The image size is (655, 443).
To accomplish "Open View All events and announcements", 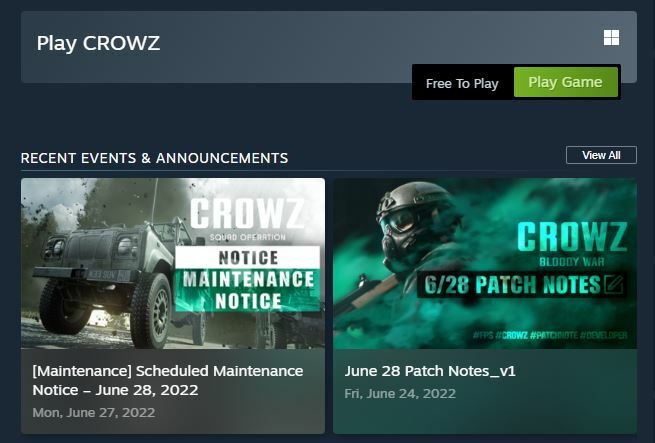I will [x=601, y=155].
